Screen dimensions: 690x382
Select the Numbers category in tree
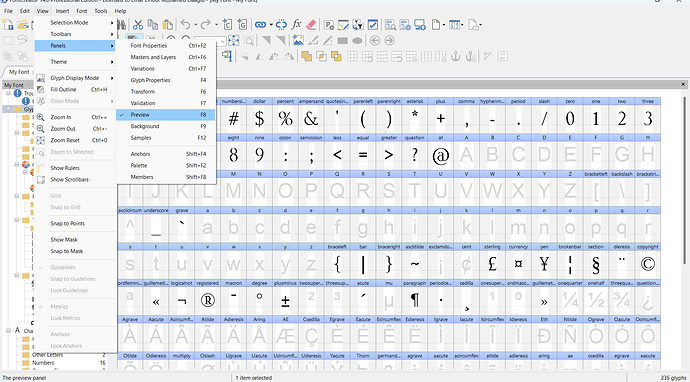click(43, 363)
